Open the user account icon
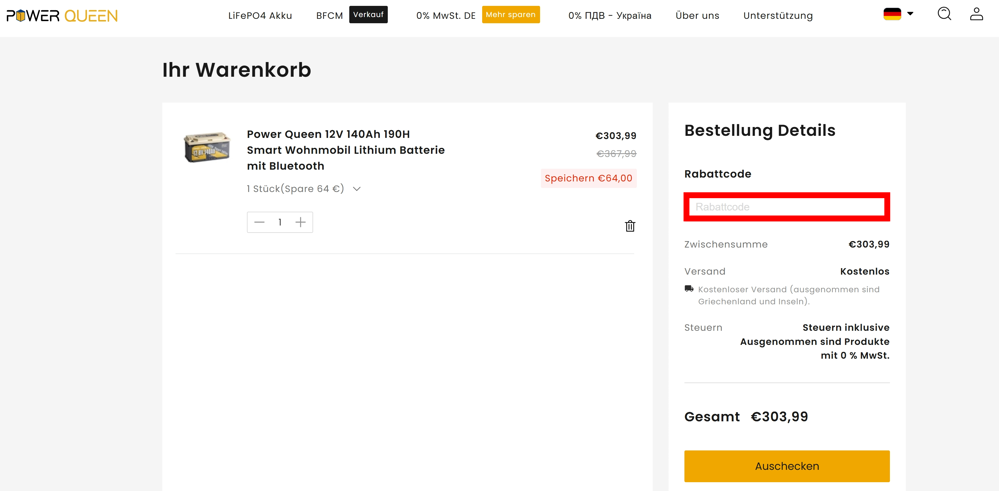The height and width of the screenshot is (491, 999). coord(977,14)
